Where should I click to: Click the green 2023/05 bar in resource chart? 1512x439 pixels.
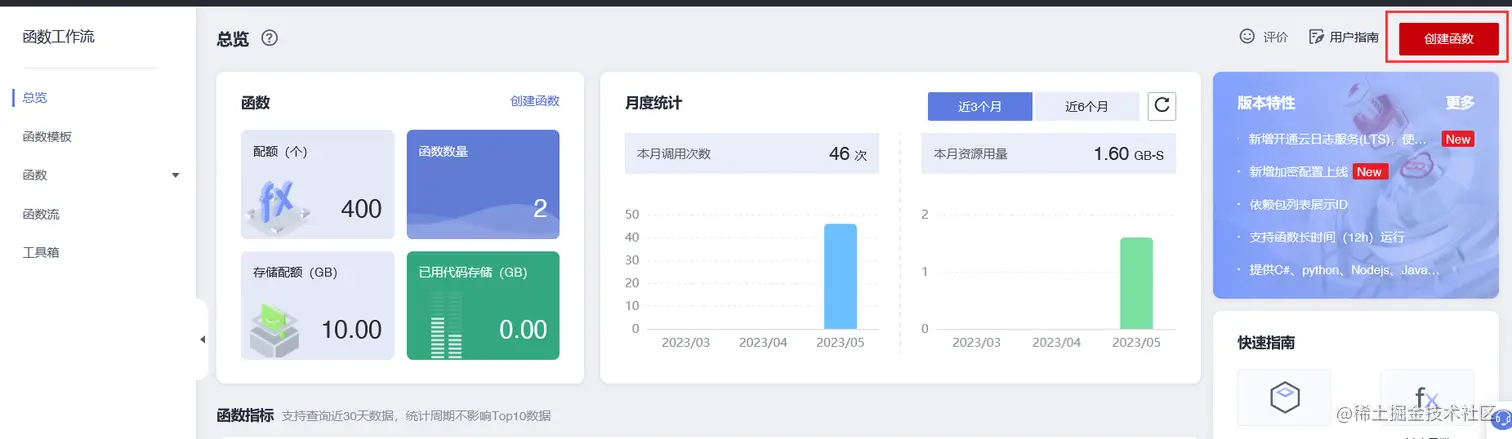1136,283
